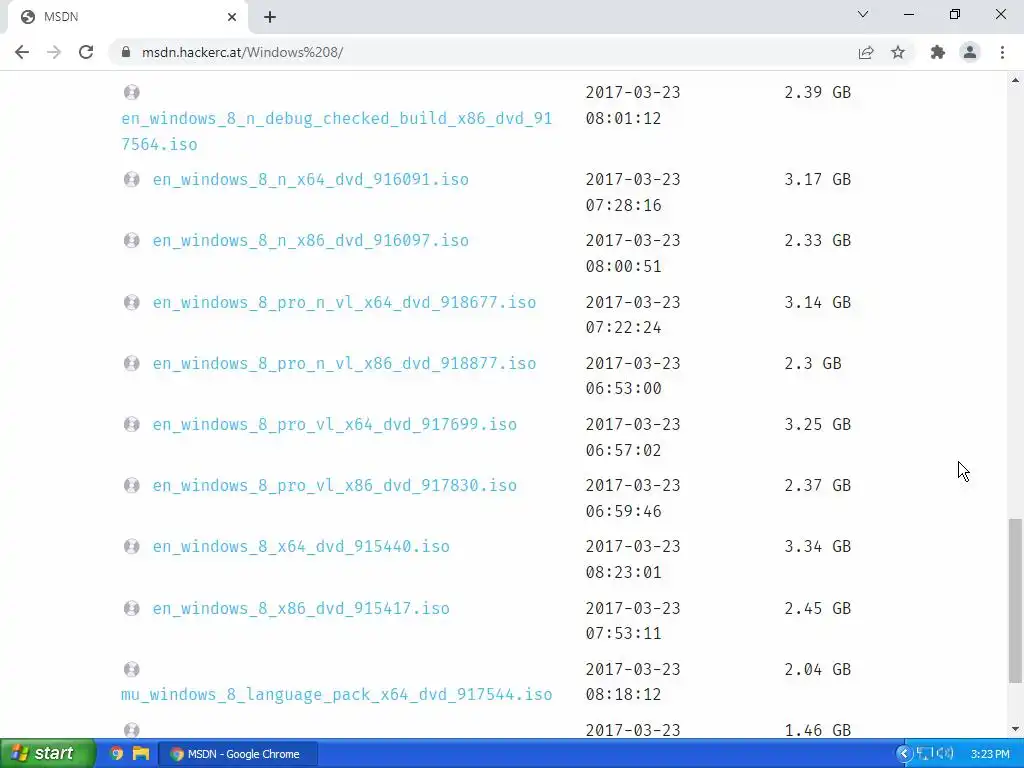Click the file icon beside en_windows_8_pro_vl_x86 iso
The image size is (1024, 768).
131,485
